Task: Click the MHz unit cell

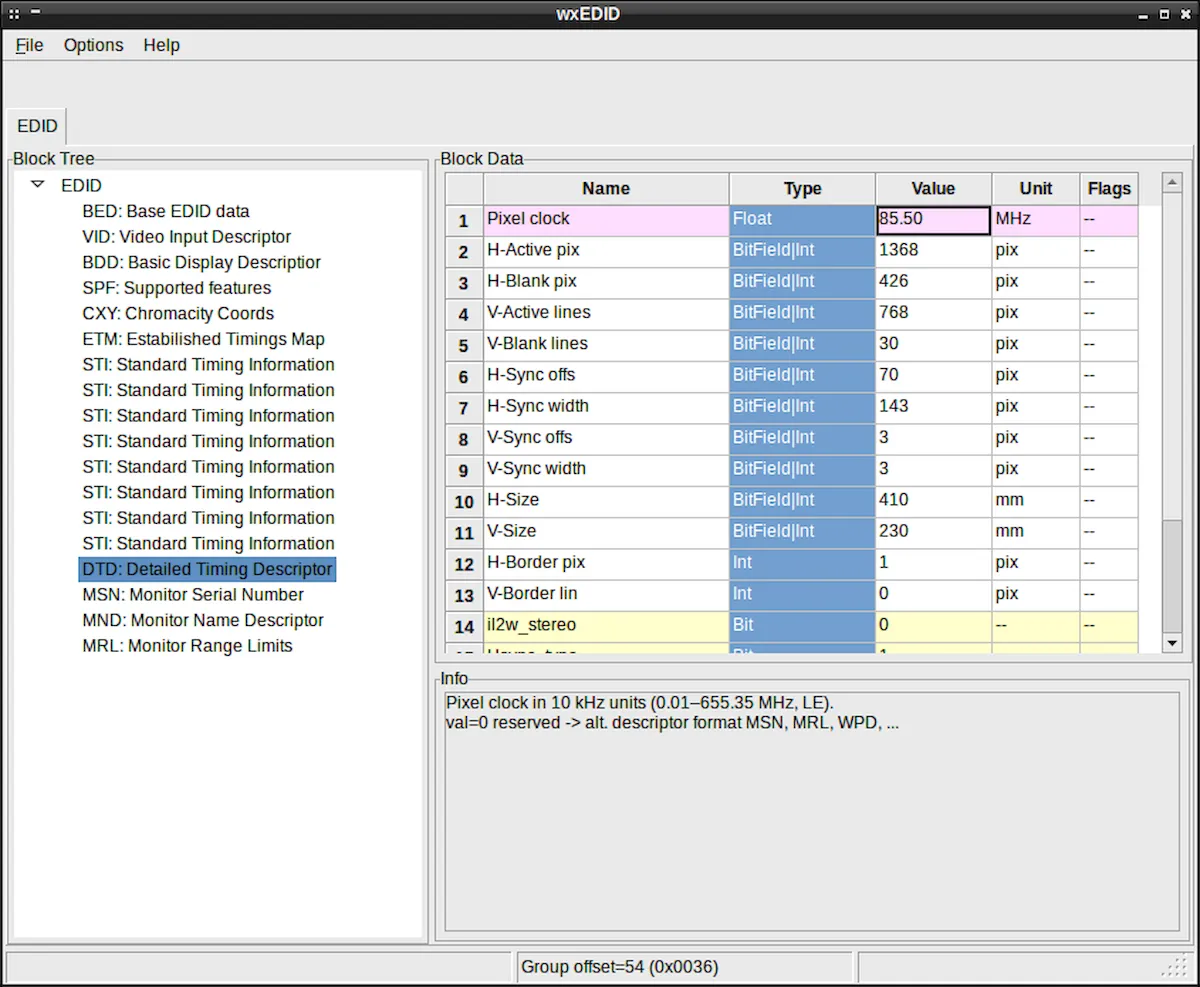Action: tap(1036, 219)
